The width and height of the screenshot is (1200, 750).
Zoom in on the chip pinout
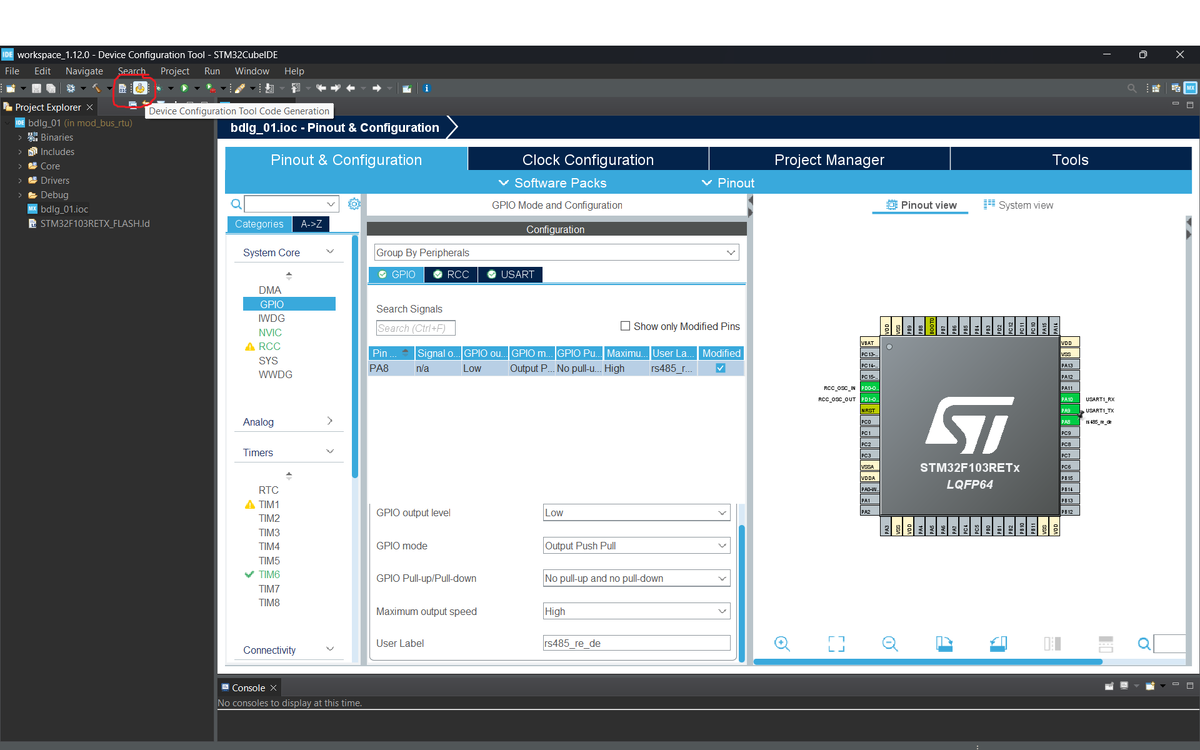pos(782,644)
